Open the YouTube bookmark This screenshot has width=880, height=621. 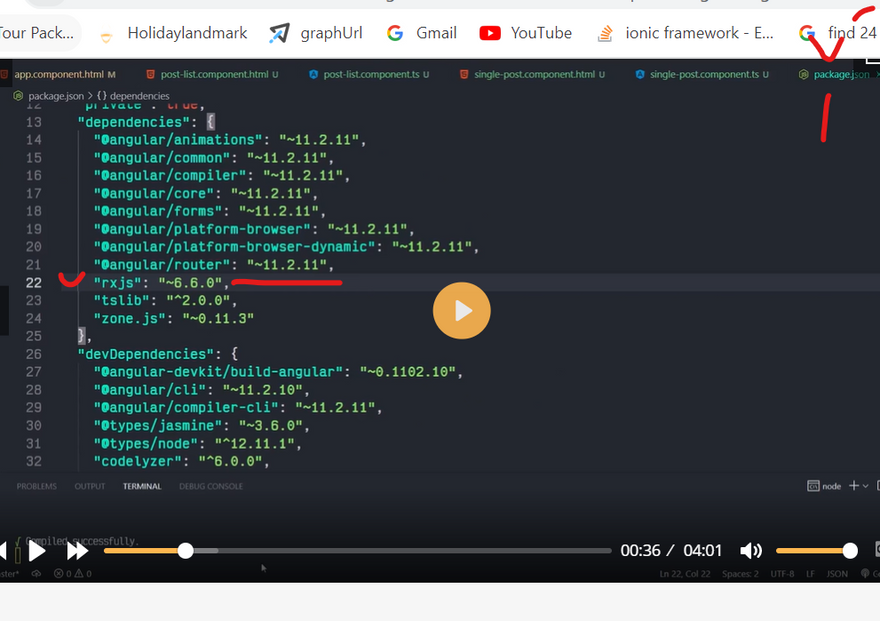[x=525, y=33]
